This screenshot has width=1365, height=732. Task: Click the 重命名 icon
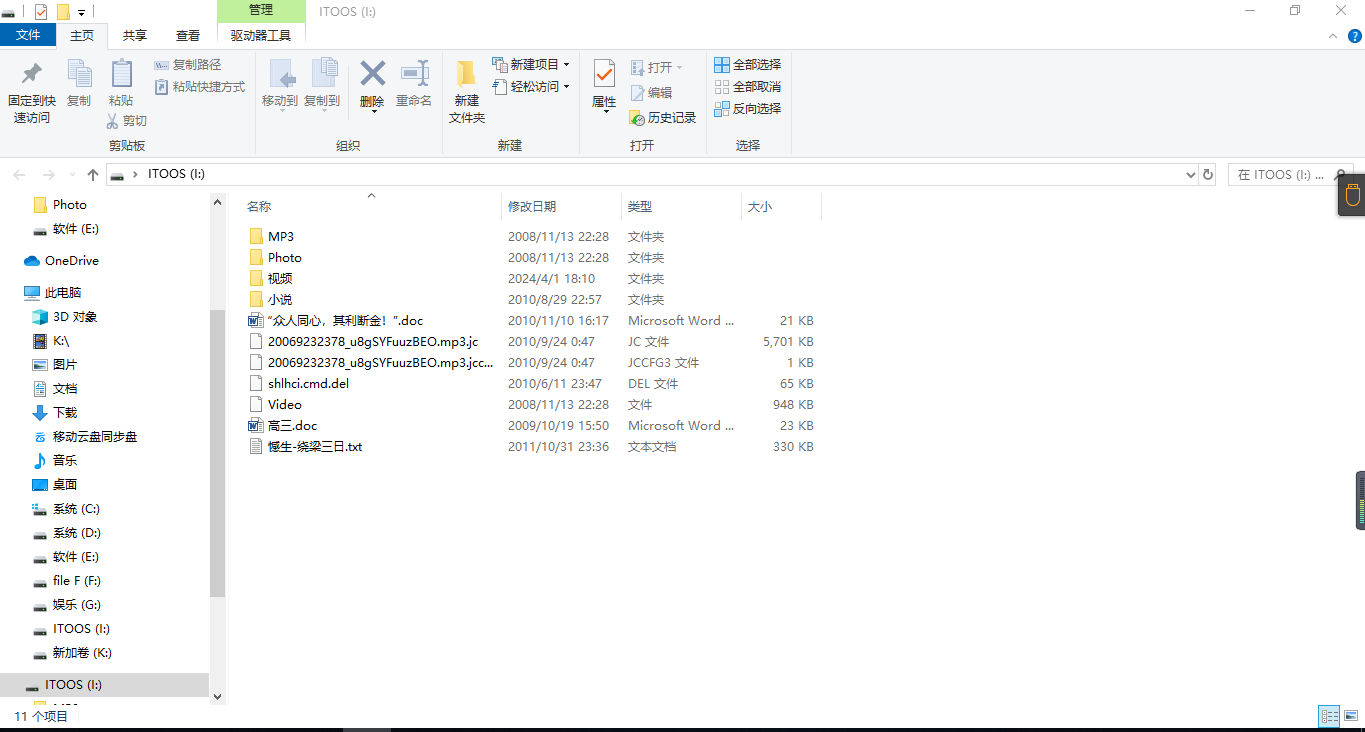(x=414, y=73)
